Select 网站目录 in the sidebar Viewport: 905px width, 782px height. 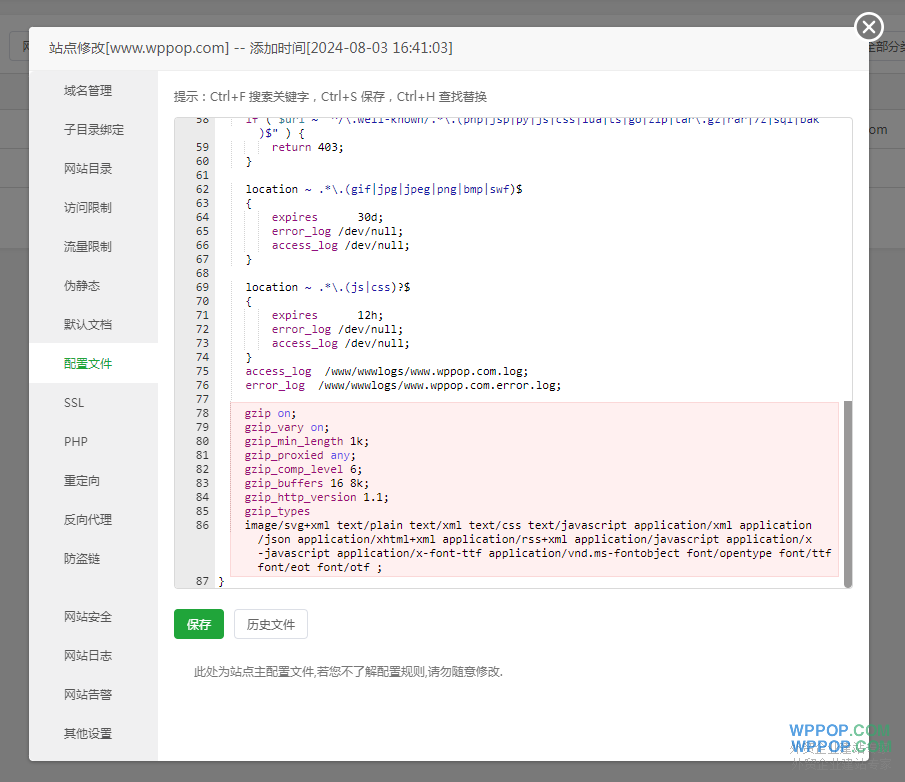click(88, 169)
